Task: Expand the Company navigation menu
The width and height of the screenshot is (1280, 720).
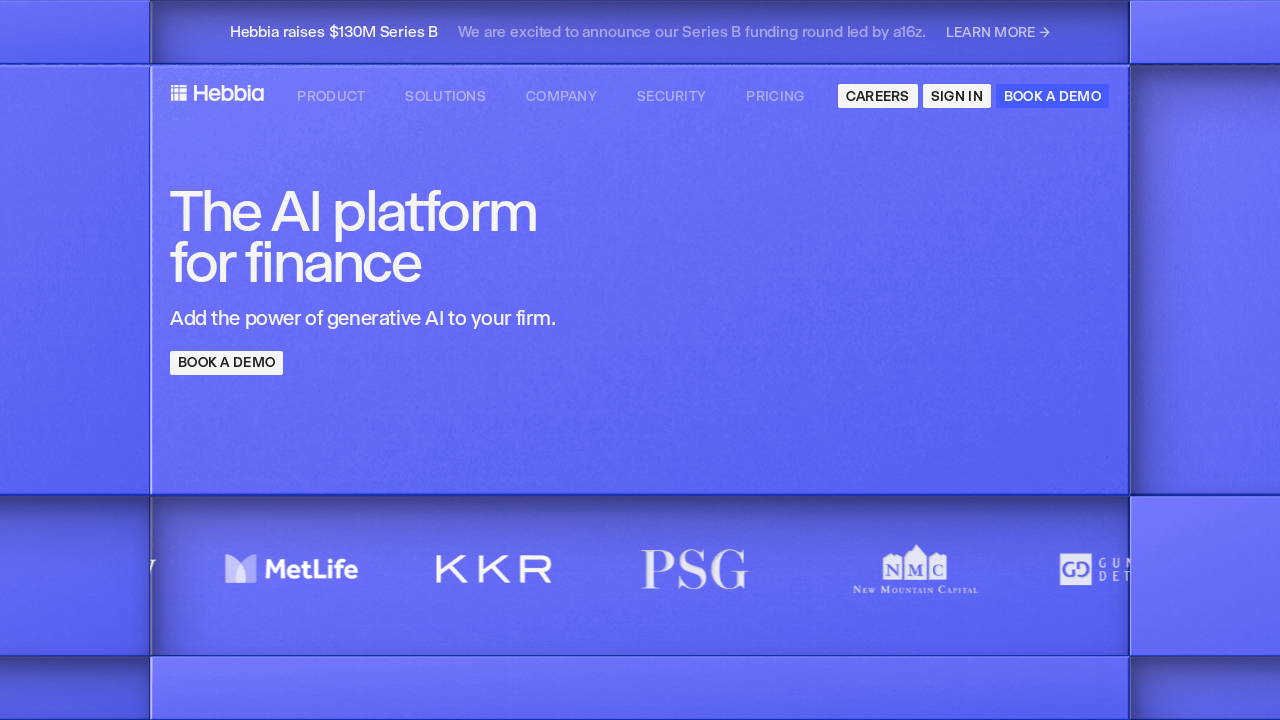Action: click(x=561, y=96)
